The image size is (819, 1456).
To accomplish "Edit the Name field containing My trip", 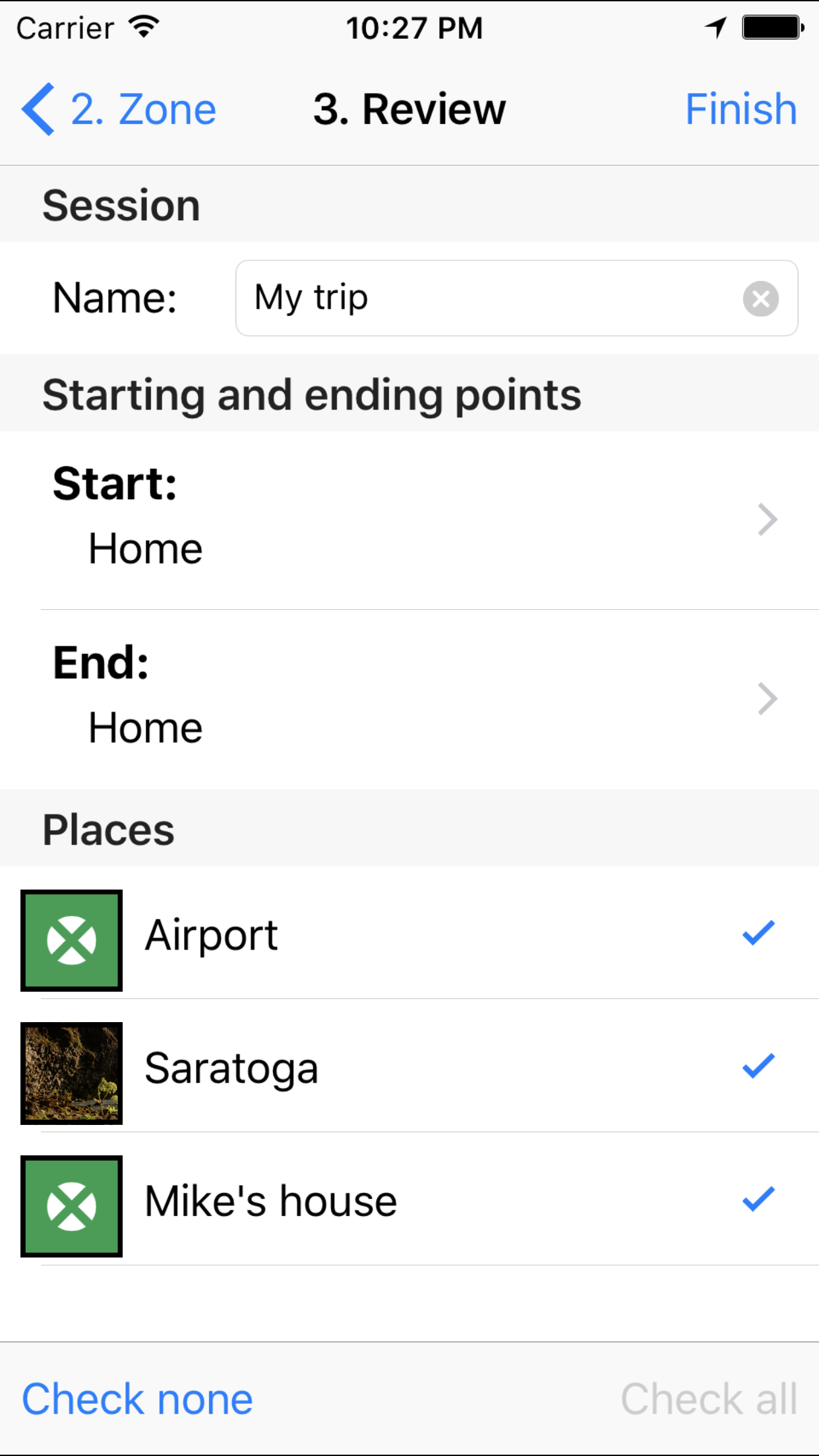I will pos(488,298).
